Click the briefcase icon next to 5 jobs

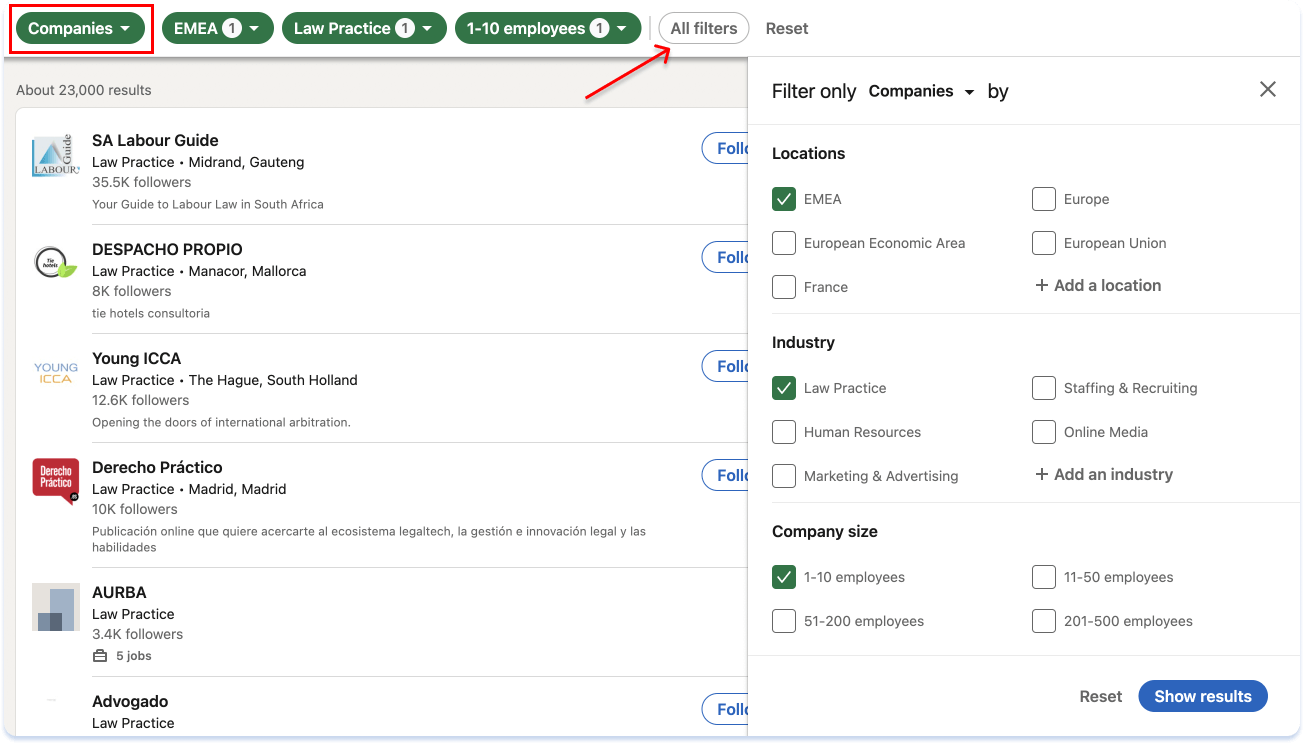99,655
